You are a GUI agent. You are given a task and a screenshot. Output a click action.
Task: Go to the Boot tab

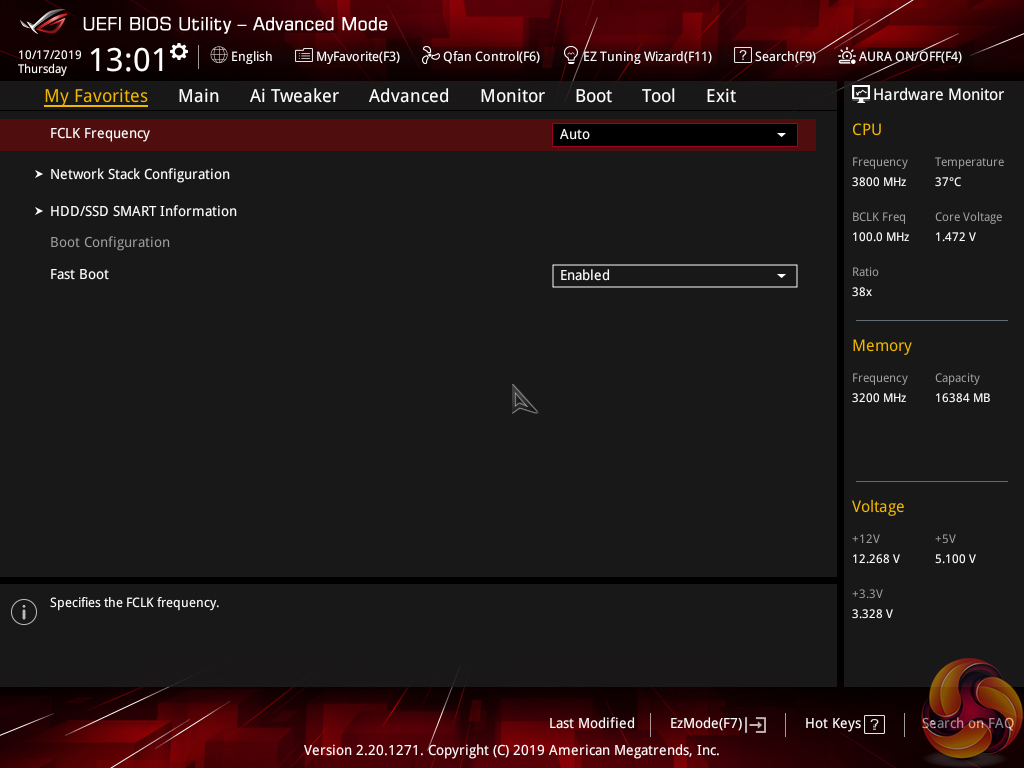[593, 96]
